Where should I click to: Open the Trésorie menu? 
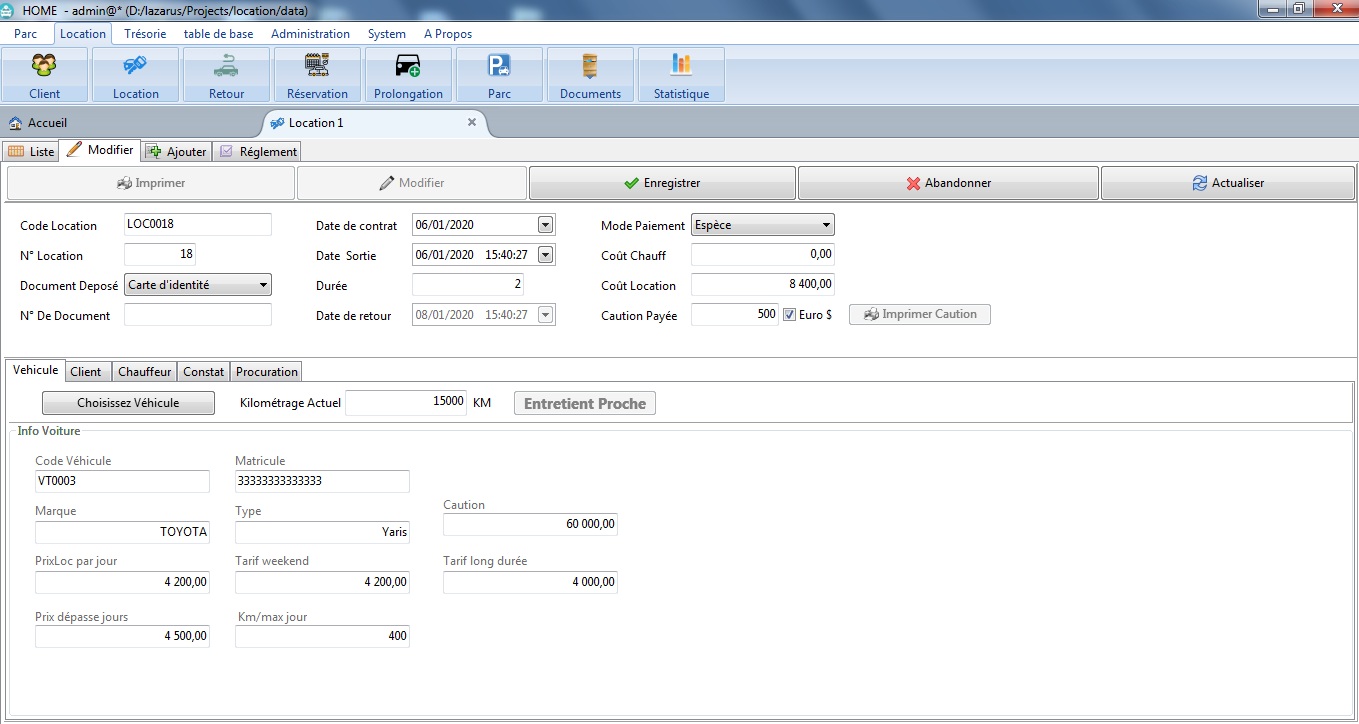click(x=145, y=34)
